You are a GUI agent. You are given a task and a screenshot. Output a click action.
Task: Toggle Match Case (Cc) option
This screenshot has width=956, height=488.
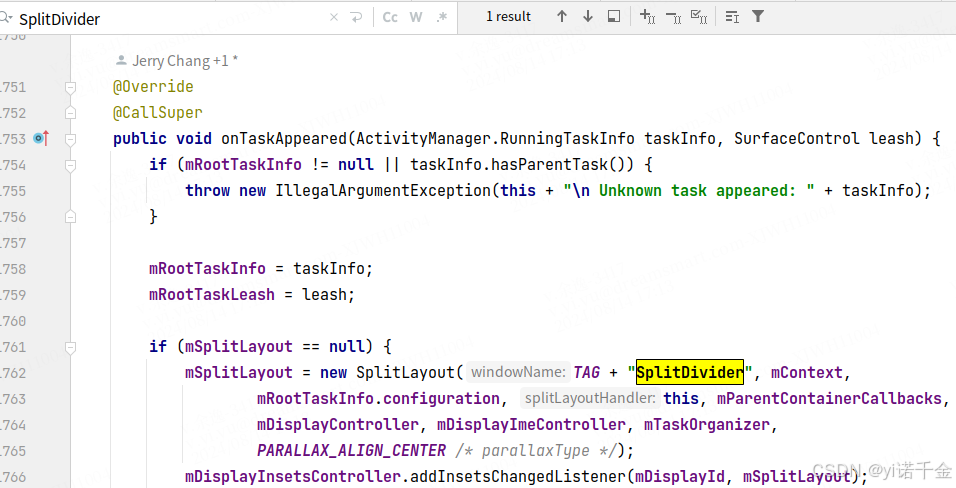coord(390,17)
